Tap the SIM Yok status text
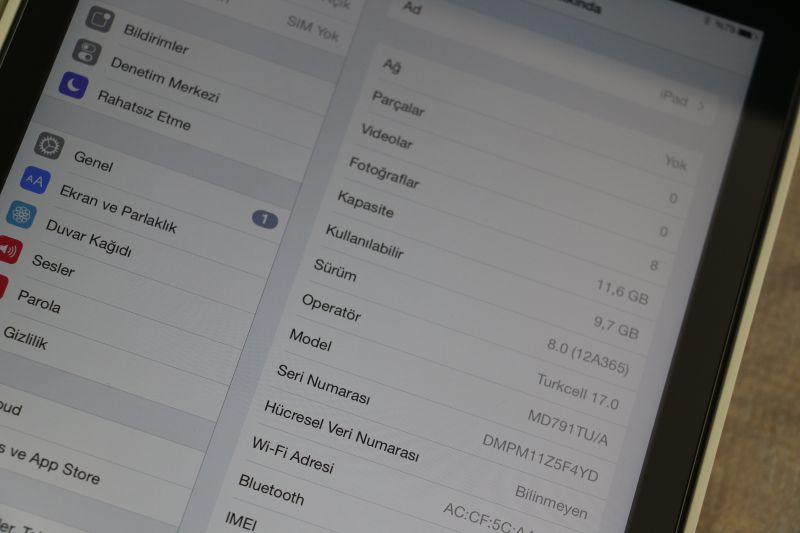Viewport: 800px width, 533px height. (x=313, y=28)
